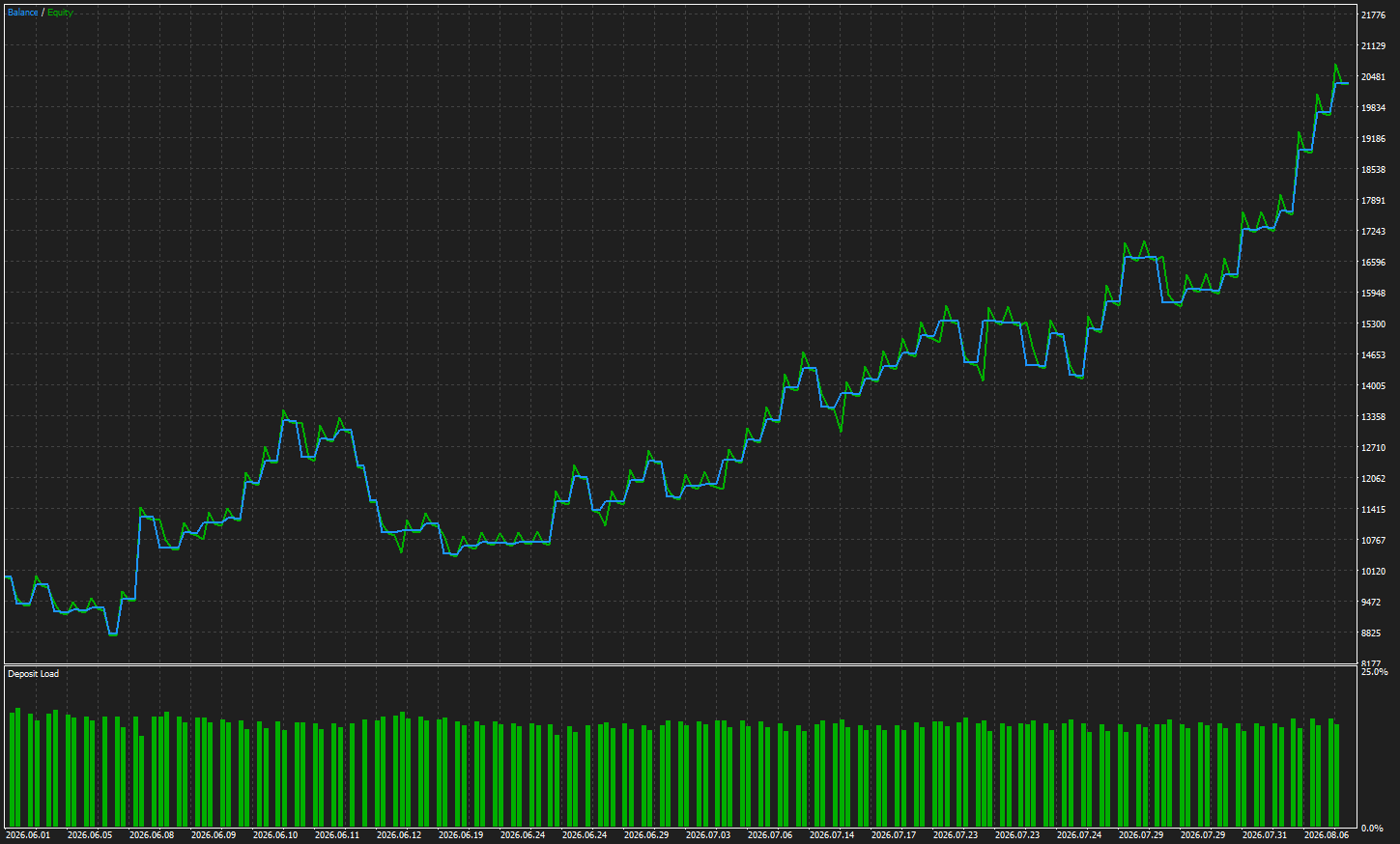The width and height of the screenshot is (1400, 844).
Task: Click the 14005 axis label
Action: point(1373,386)
